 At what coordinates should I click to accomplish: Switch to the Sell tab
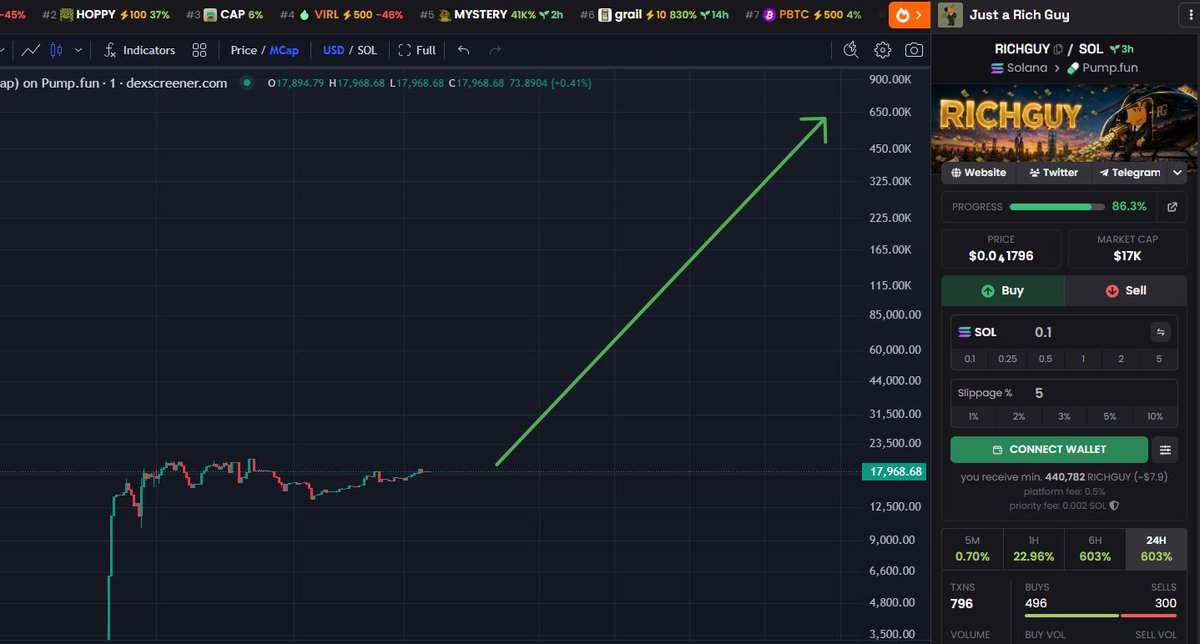(x=1126, y=291)
